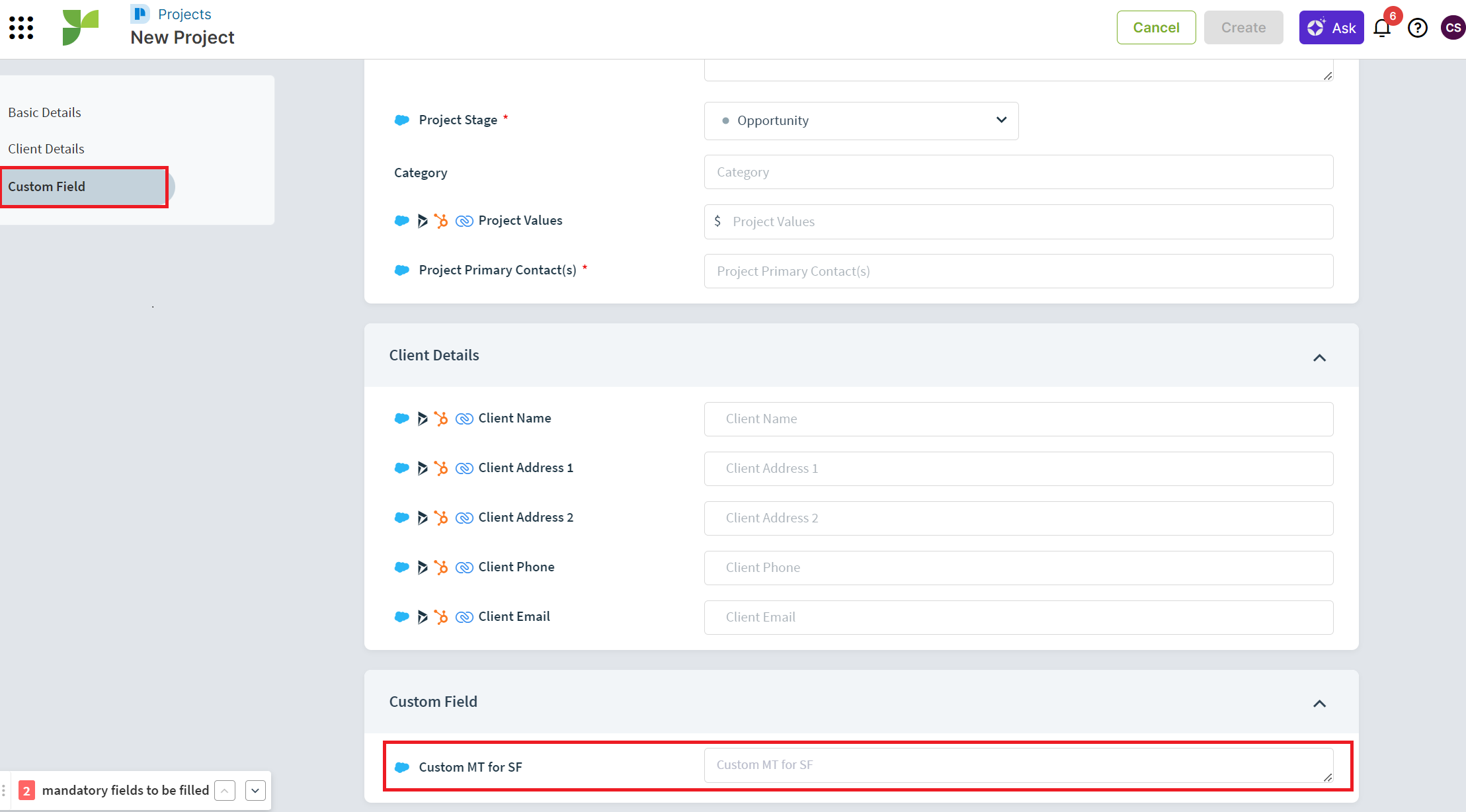
Task: Click the green leaf company logo
Action: (81, 27)
